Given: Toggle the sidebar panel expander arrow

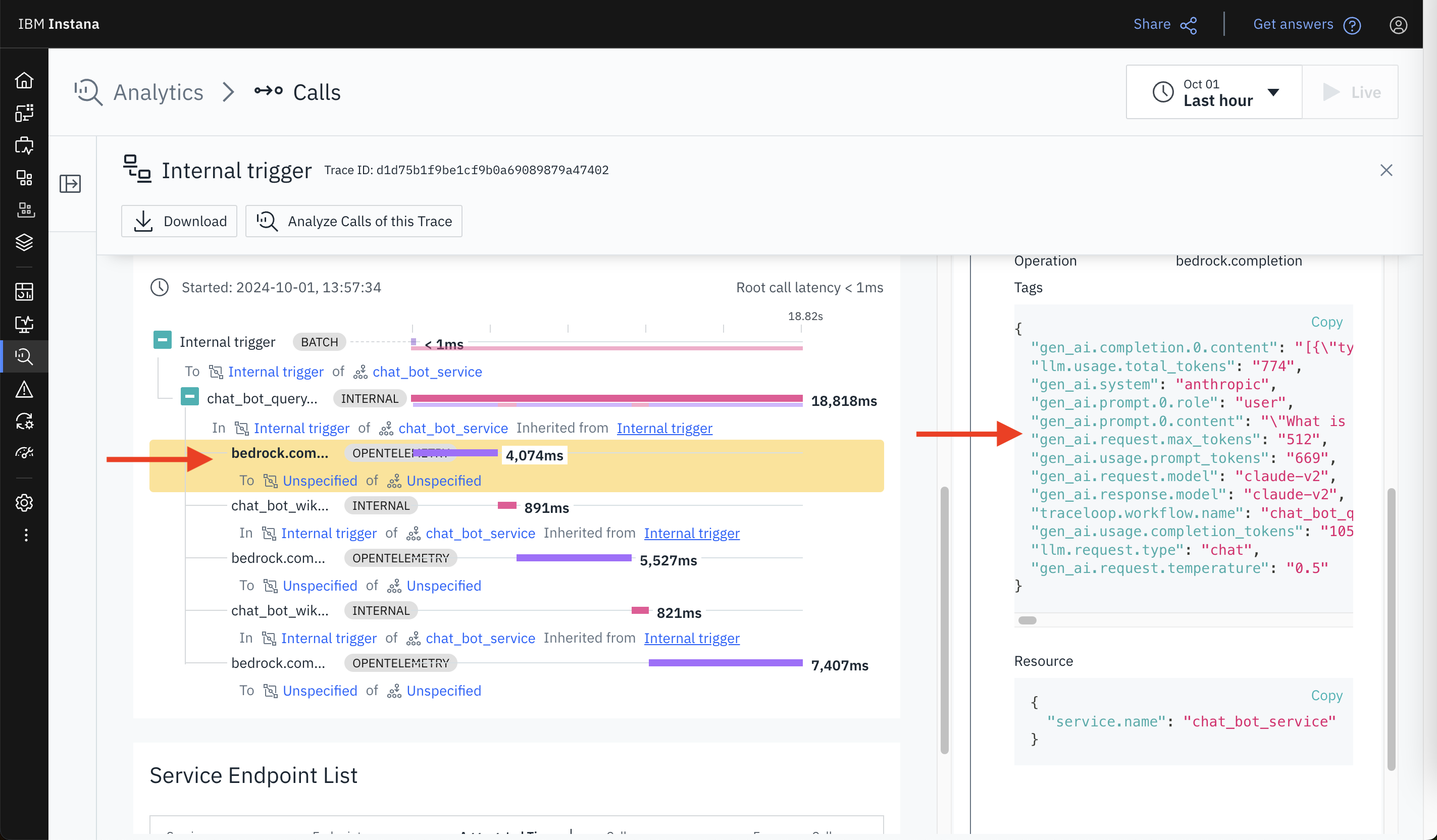Looking at the screenshot, I should (70, 184).
